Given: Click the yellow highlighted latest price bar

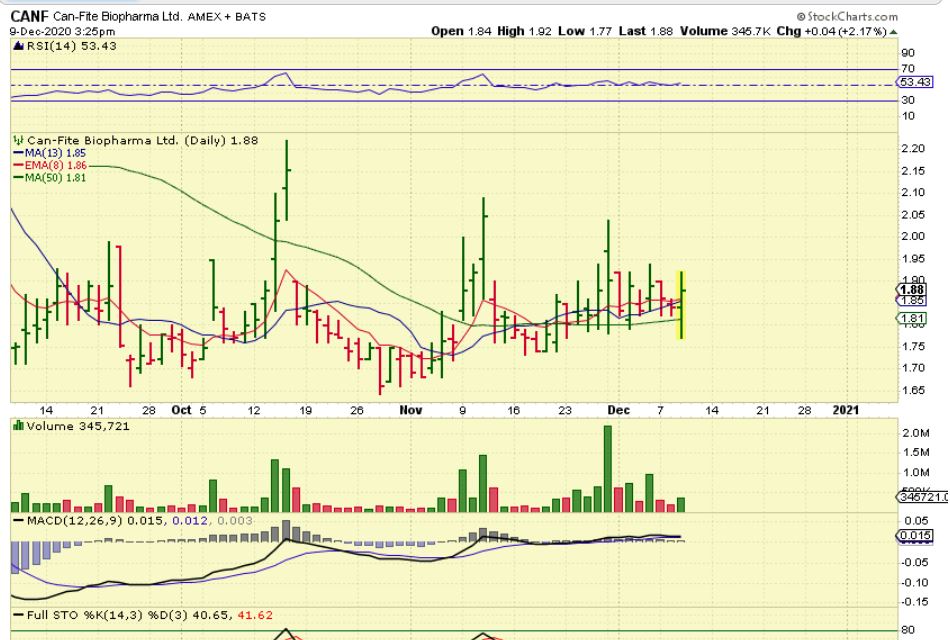Looking at the screenshot, I should click(x=682, y=304).
